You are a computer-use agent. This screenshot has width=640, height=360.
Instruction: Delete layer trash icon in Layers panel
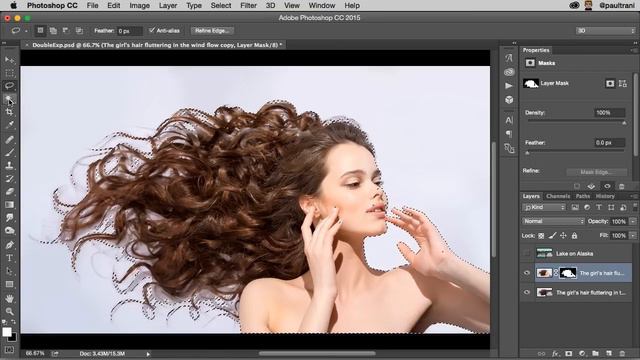622,353
